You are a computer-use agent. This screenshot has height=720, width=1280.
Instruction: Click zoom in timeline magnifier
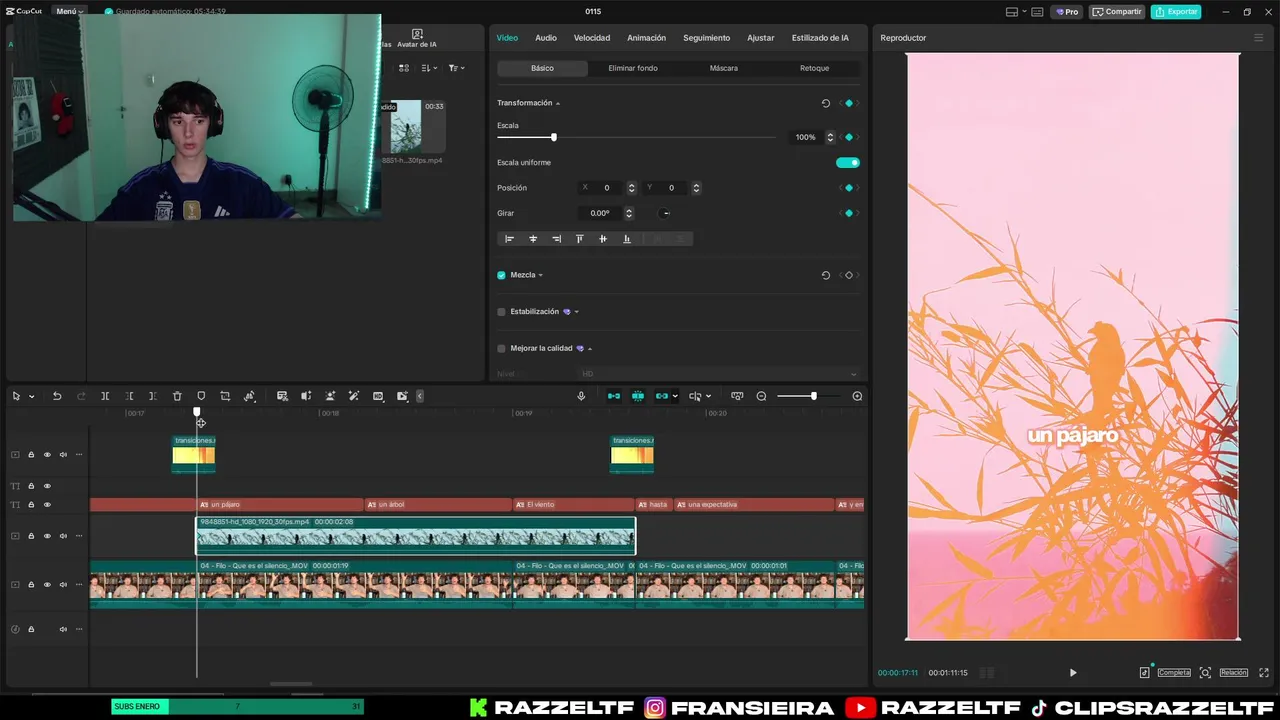(857, 396)
